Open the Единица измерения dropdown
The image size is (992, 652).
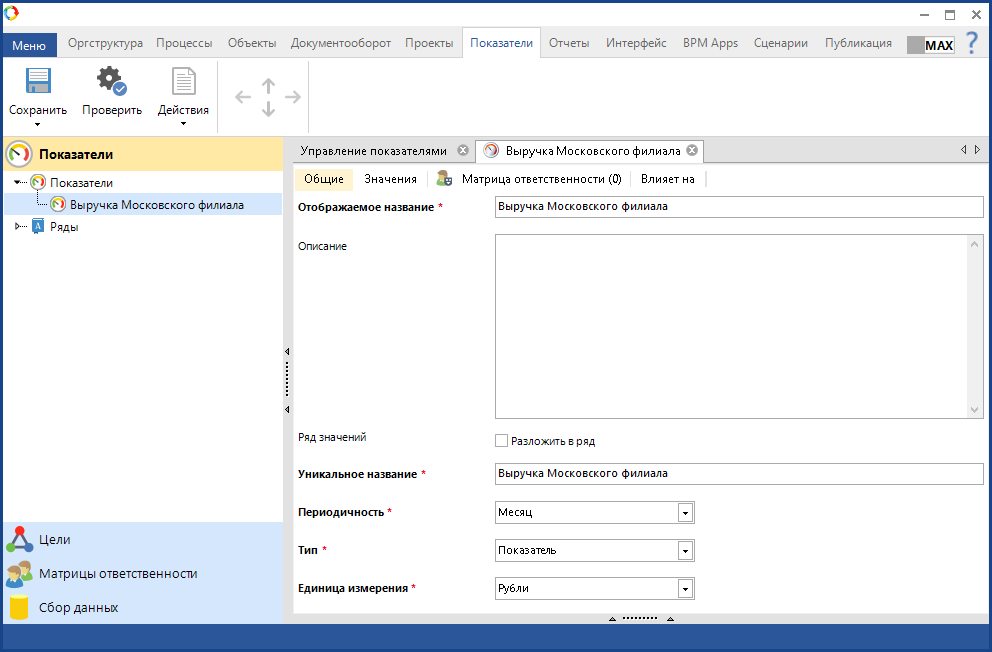point(685,589)
